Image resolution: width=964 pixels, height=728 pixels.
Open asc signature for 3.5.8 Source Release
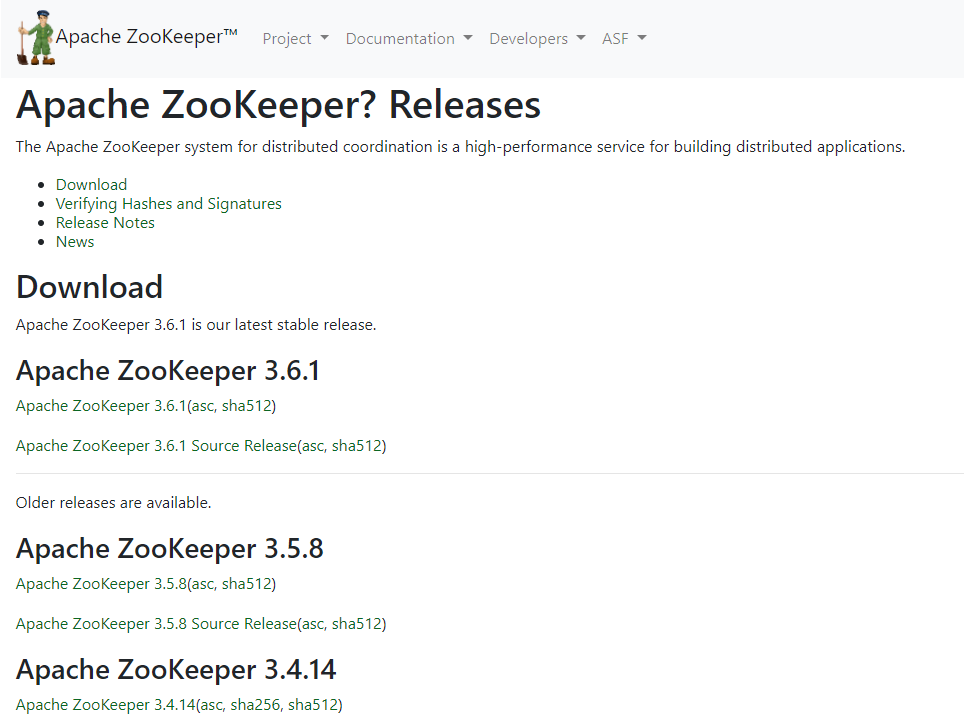pos(312,624)
